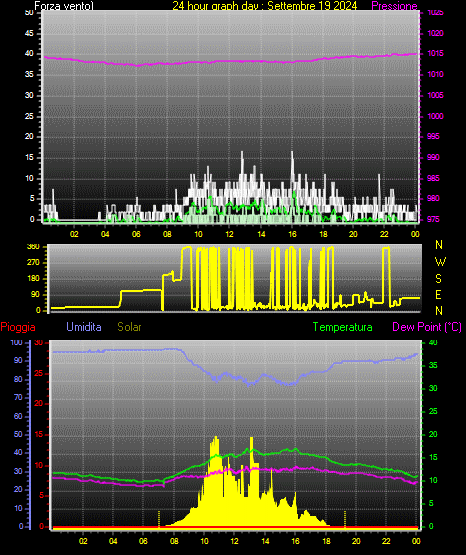This screenshot has width=466, height=555.
Task: Click the 12 hour mark on wind graph
Action: point(230,234)
